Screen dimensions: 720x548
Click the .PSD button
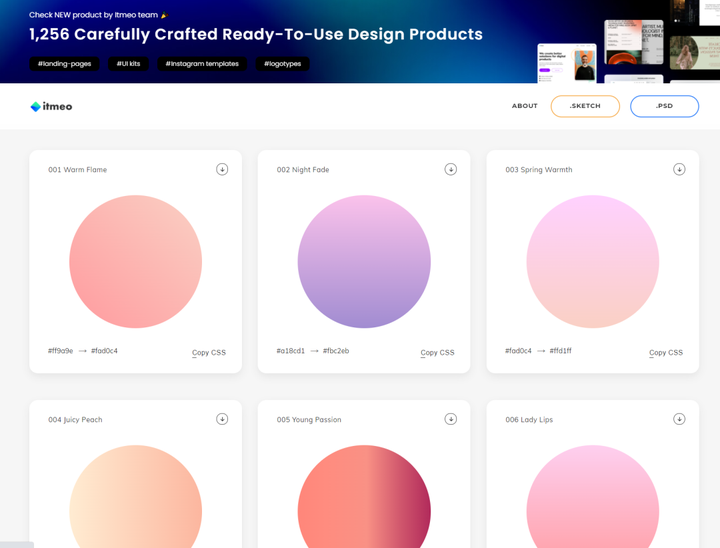664,106
